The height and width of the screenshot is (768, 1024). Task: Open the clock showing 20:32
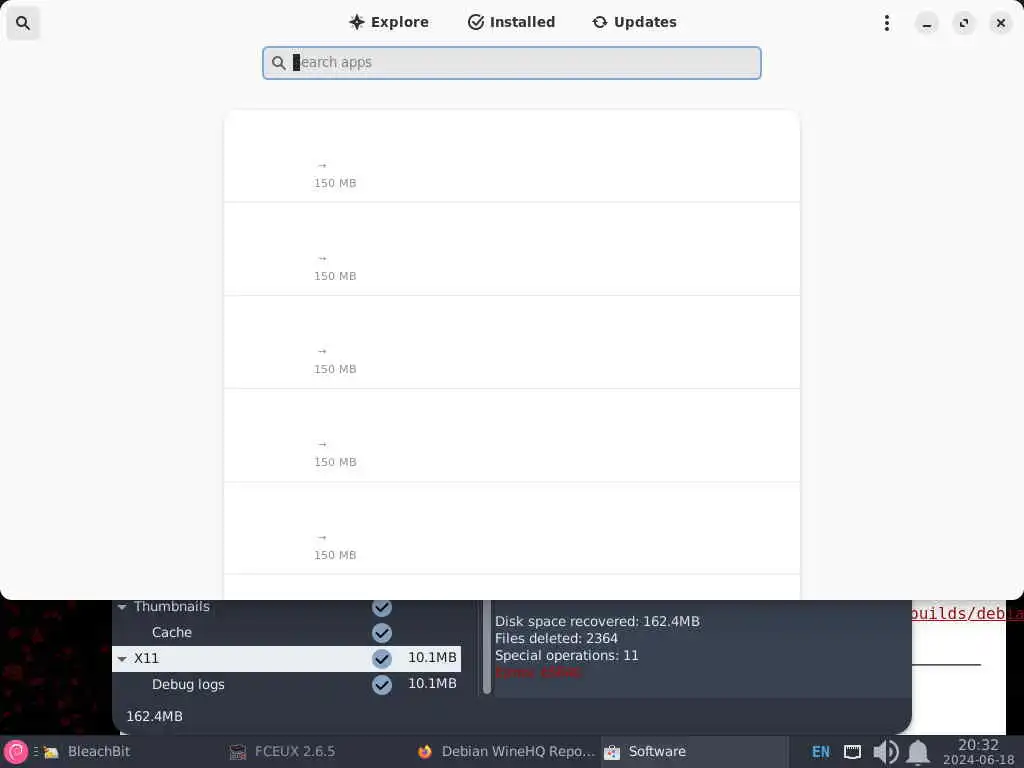(x=978, y=752)
